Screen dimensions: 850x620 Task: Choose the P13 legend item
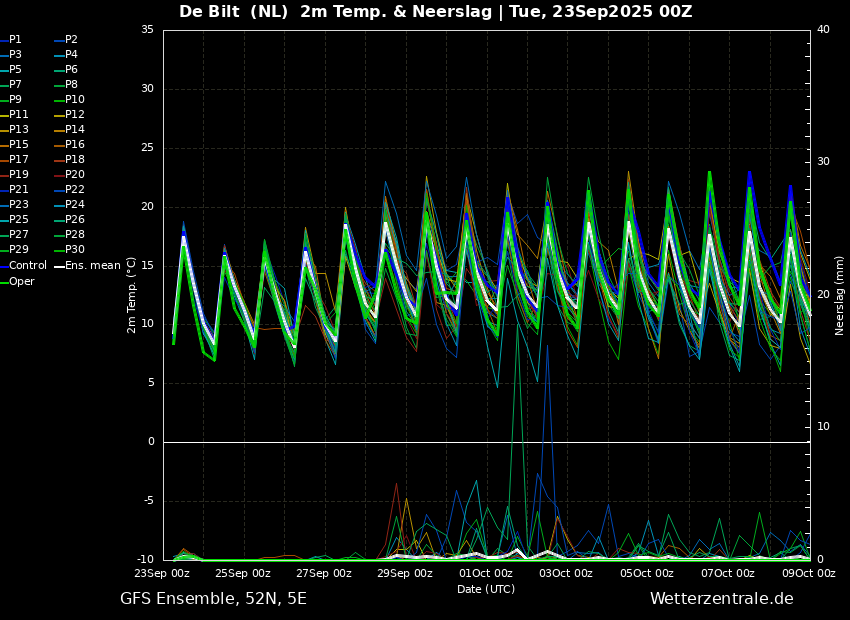[18, 130]
